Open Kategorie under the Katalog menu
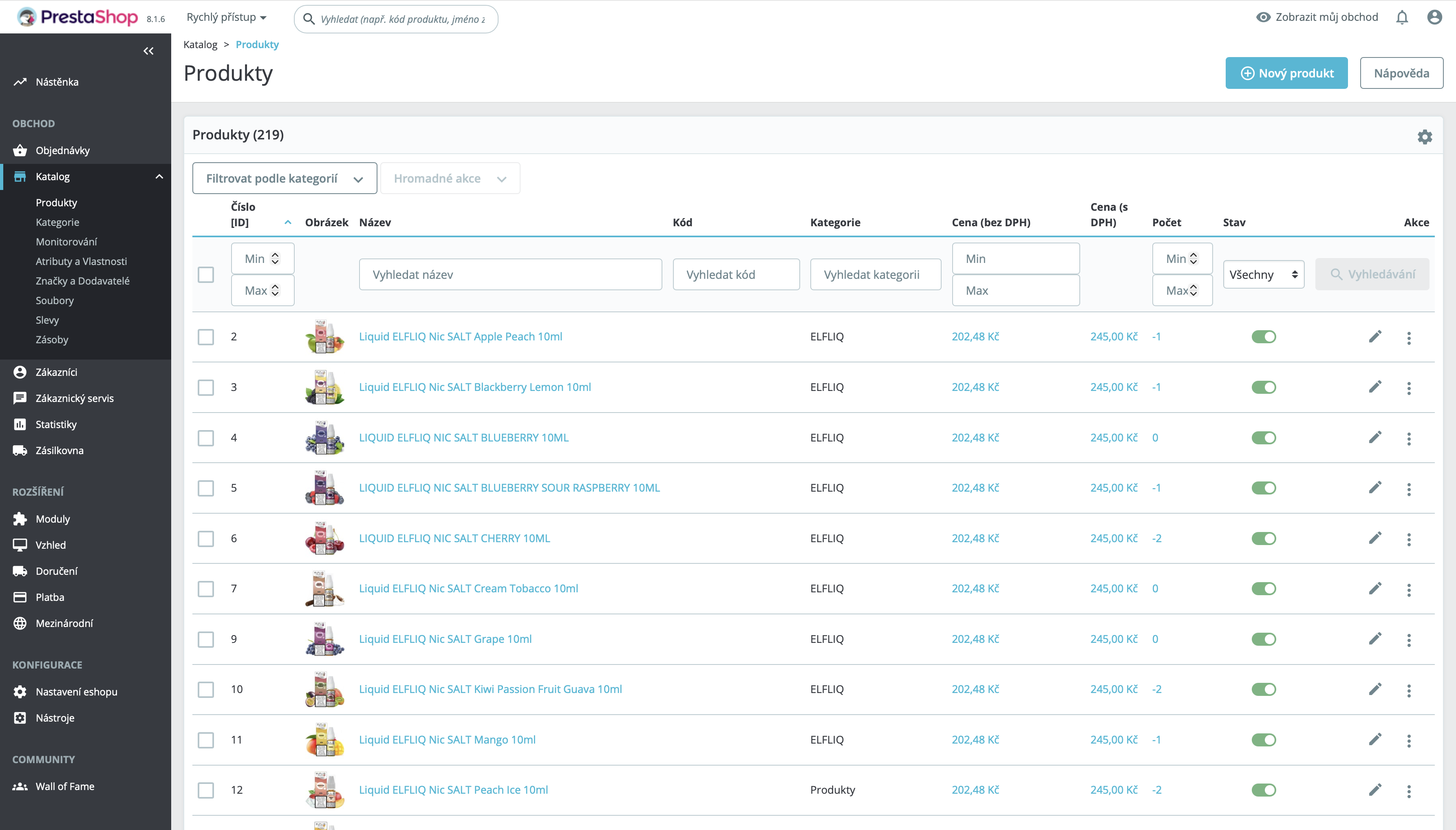 pyautogui.click(x=57, y=222)
